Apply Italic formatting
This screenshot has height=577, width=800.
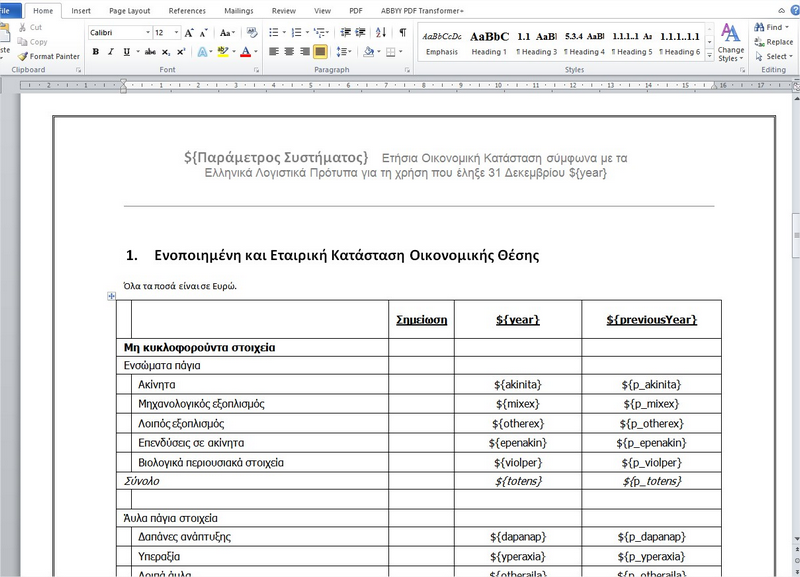(x=110, y=52)
